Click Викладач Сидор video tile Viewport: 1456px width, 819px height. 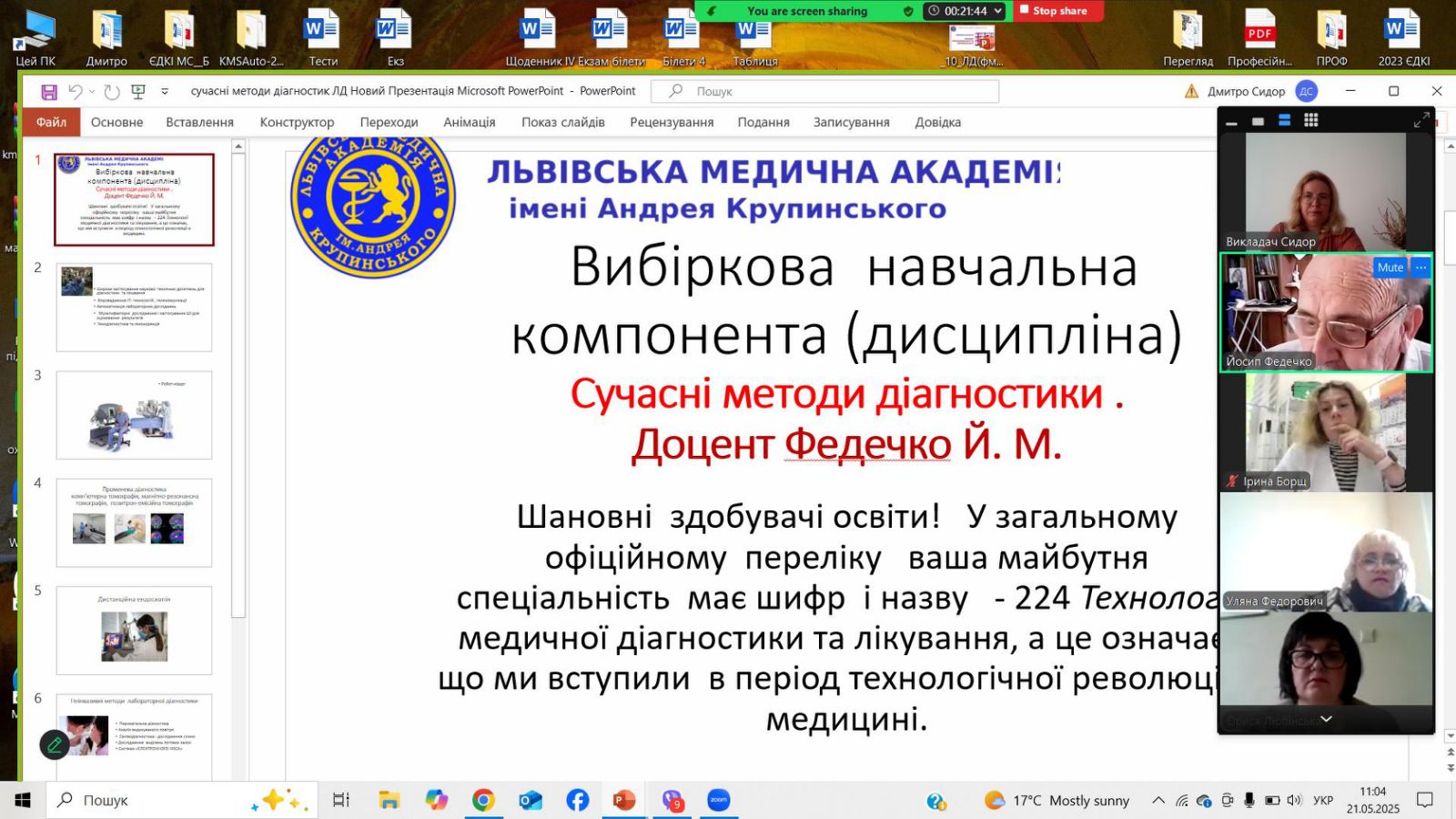tap(1326, 191)
